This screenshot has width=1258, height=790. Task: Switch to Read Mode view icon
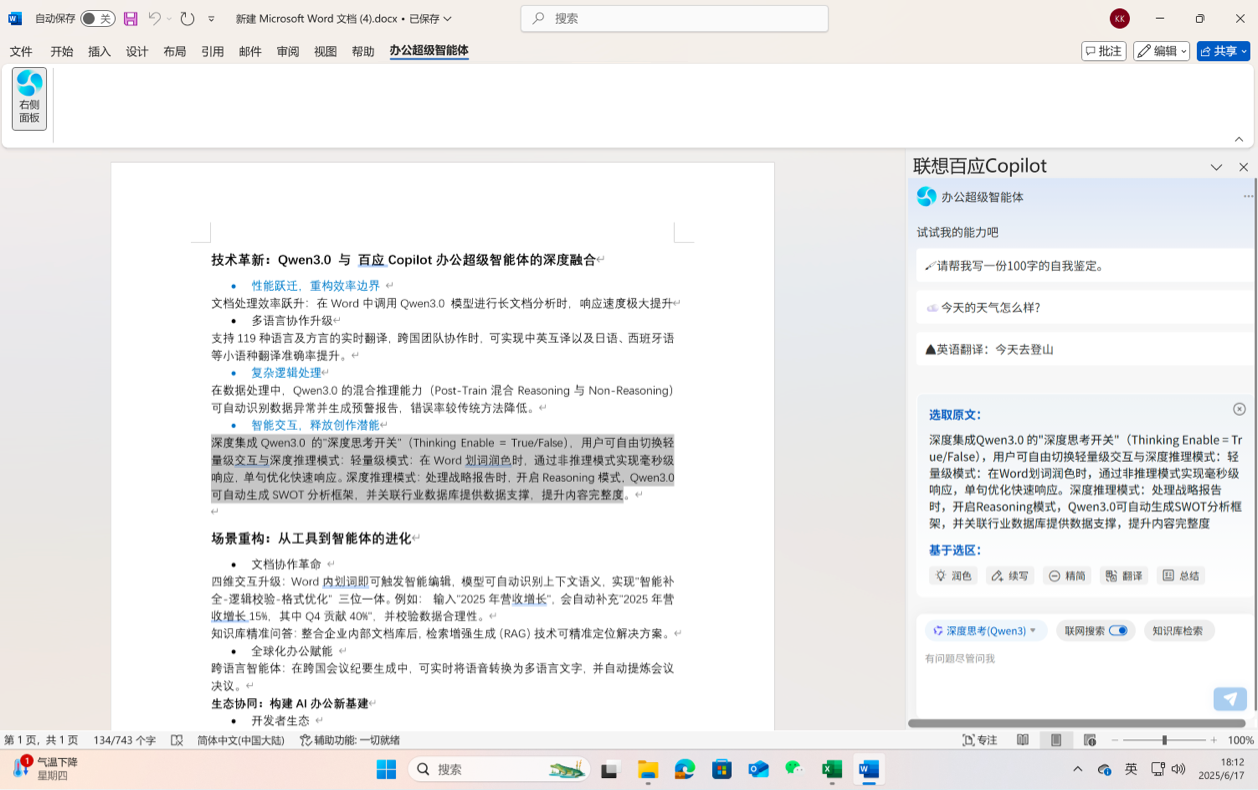(x=1023, y=740)
